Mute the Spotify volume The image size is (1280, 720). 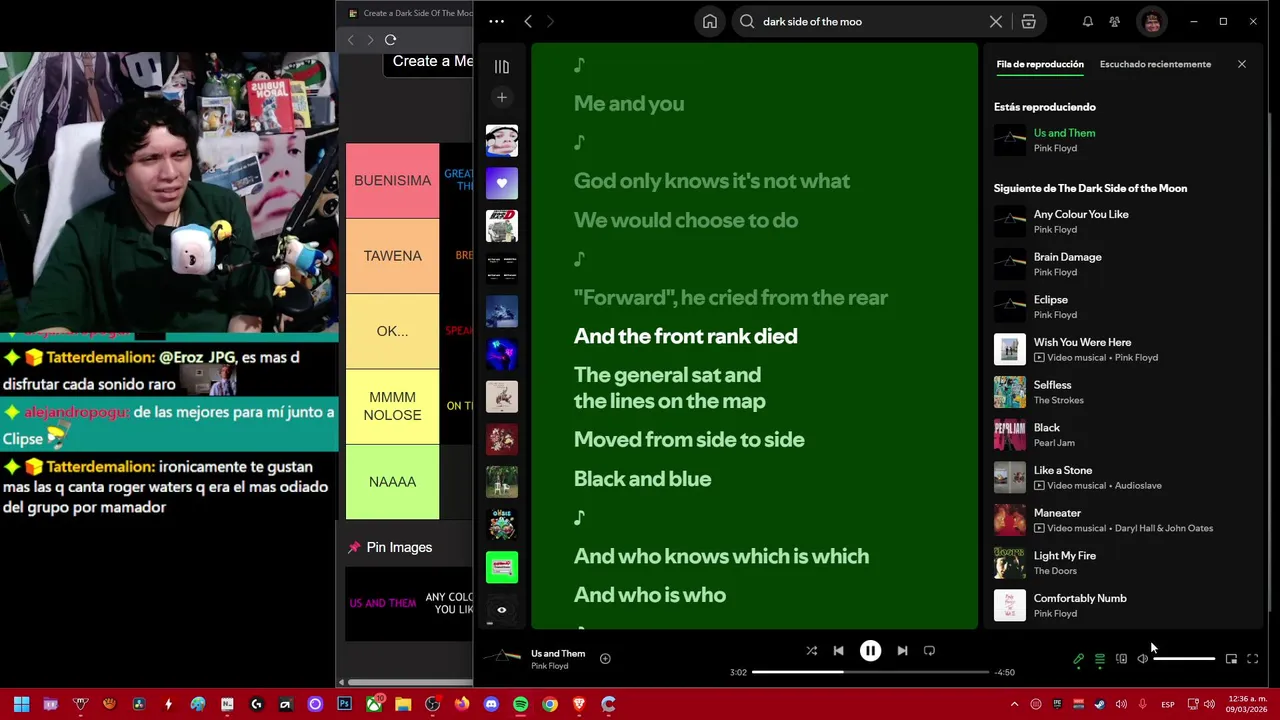tap(1142, 659)
